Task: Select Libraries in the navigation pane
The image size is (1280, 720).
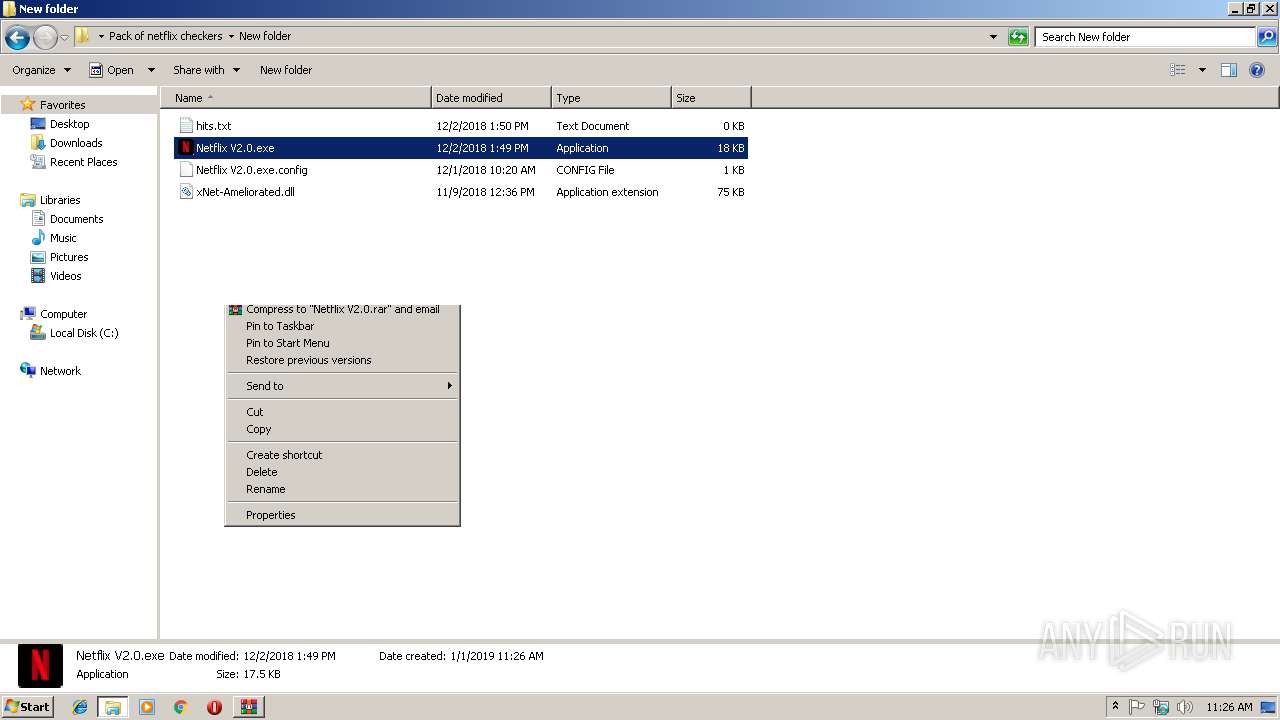Action: click(60, 200)
